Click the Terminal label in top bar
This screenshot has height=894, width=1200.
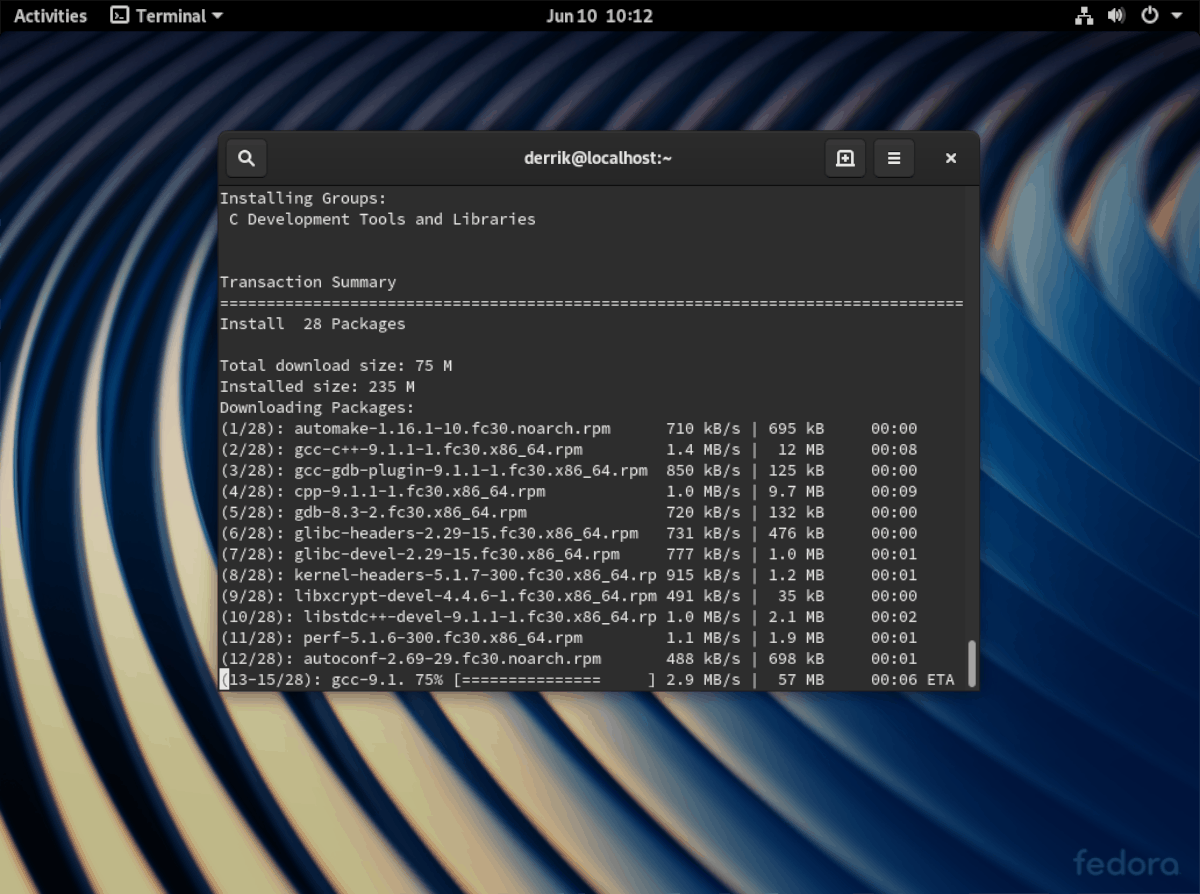coord(171,16)
